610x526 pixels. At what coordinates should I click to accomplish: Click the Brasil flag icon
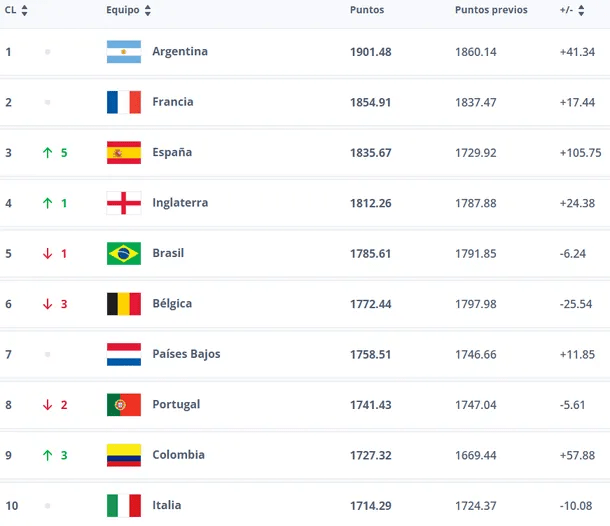click(x=123, y=253)
